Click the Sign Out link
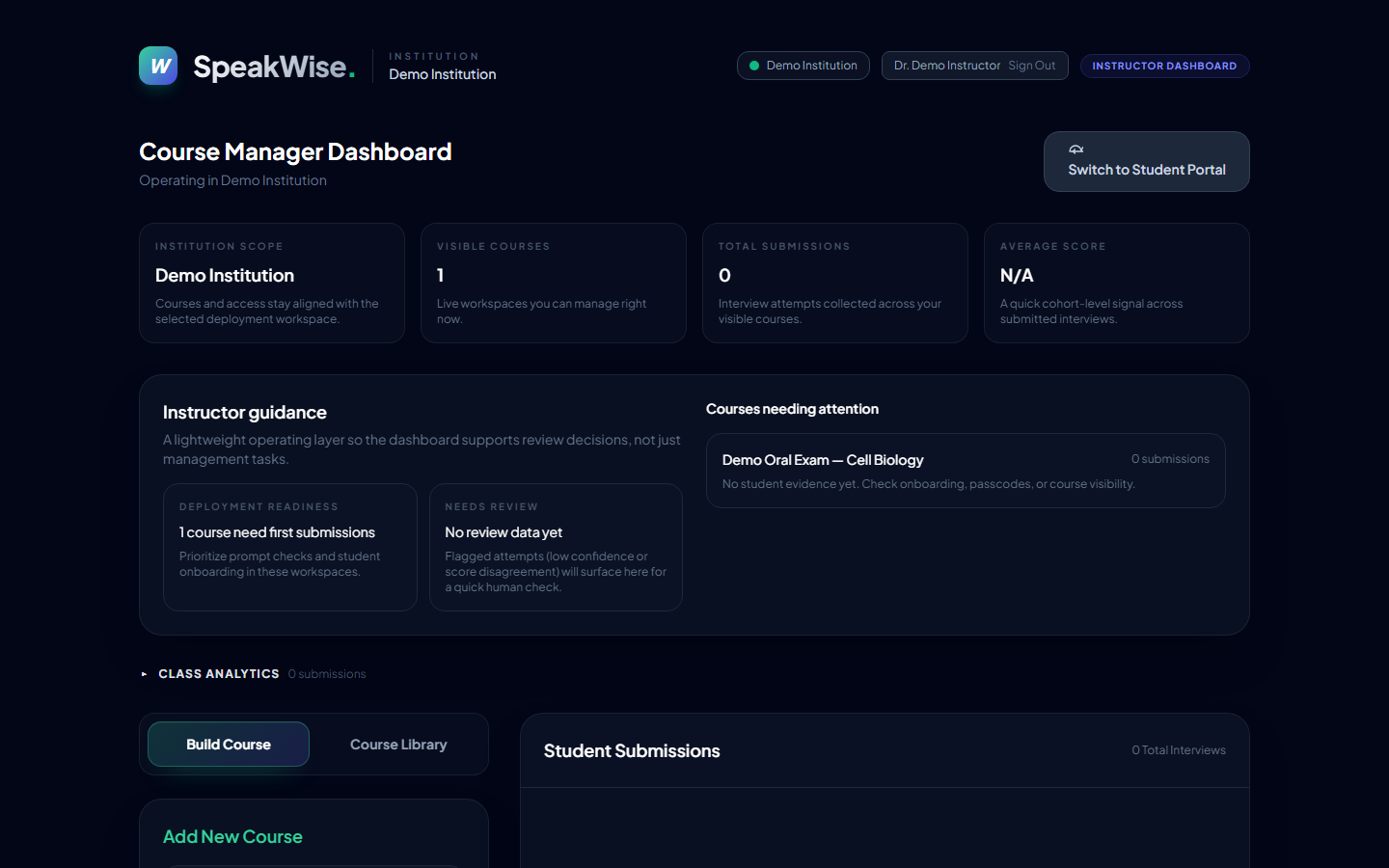This screenshot has height=868, width=1389. click(x=1032, y=66)
